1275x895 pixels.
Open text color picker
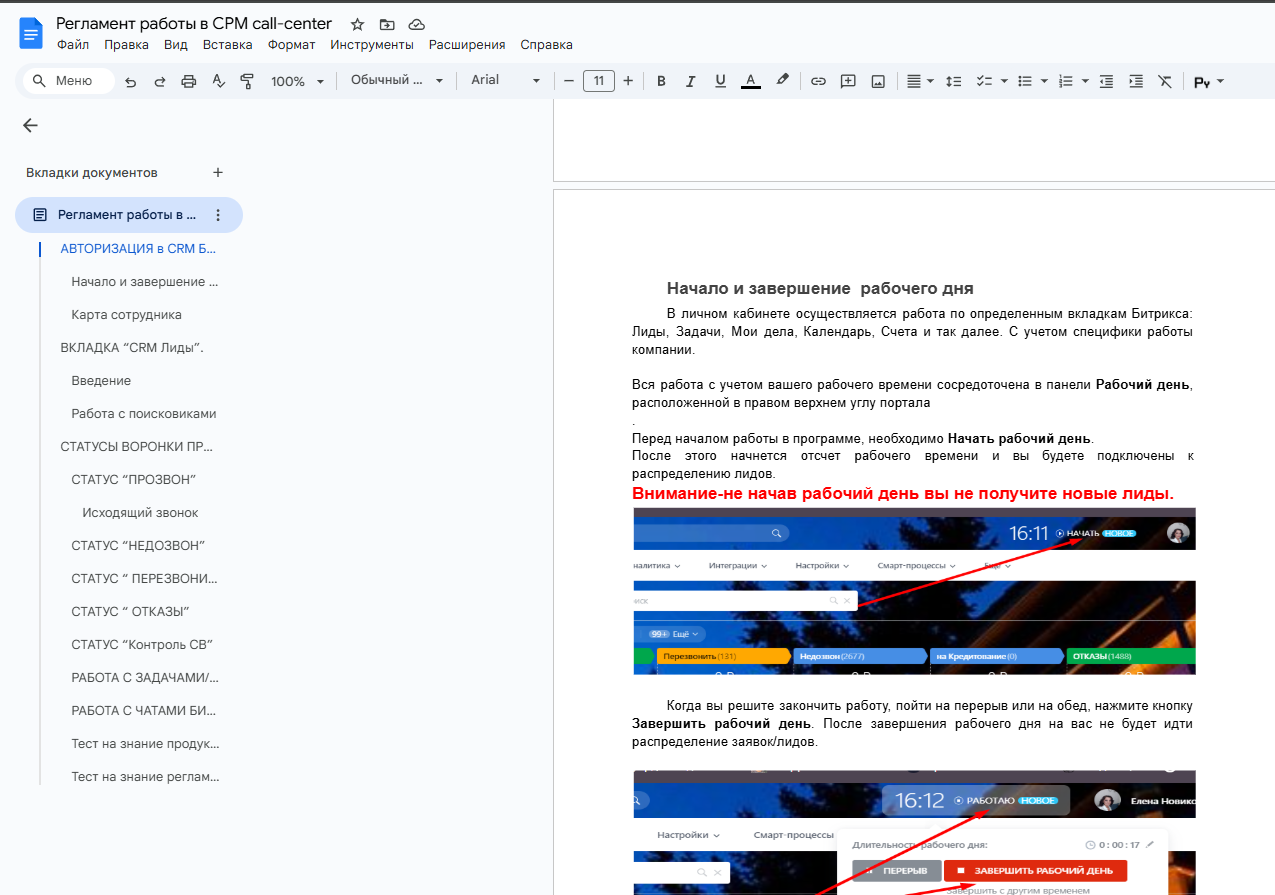click(751, 81)
